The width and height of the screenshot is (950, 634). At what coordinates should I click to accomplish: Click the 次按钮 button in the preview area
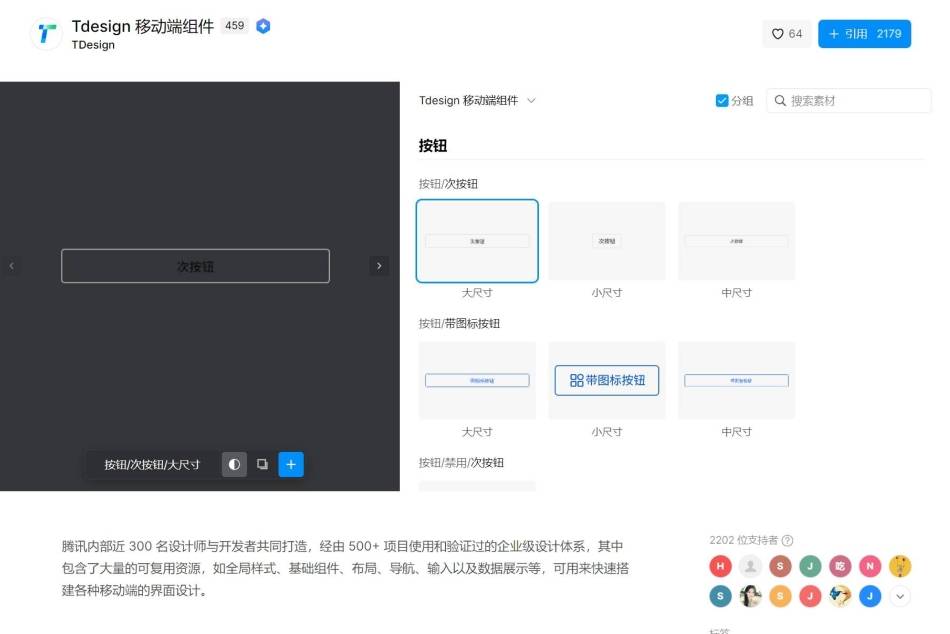195,266
